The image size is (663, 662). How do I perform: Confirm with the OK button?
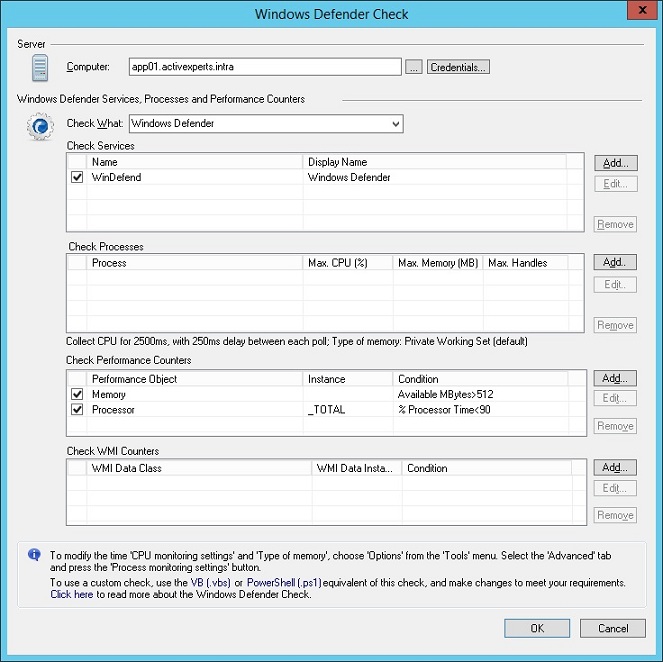click(x=537, y=628)
